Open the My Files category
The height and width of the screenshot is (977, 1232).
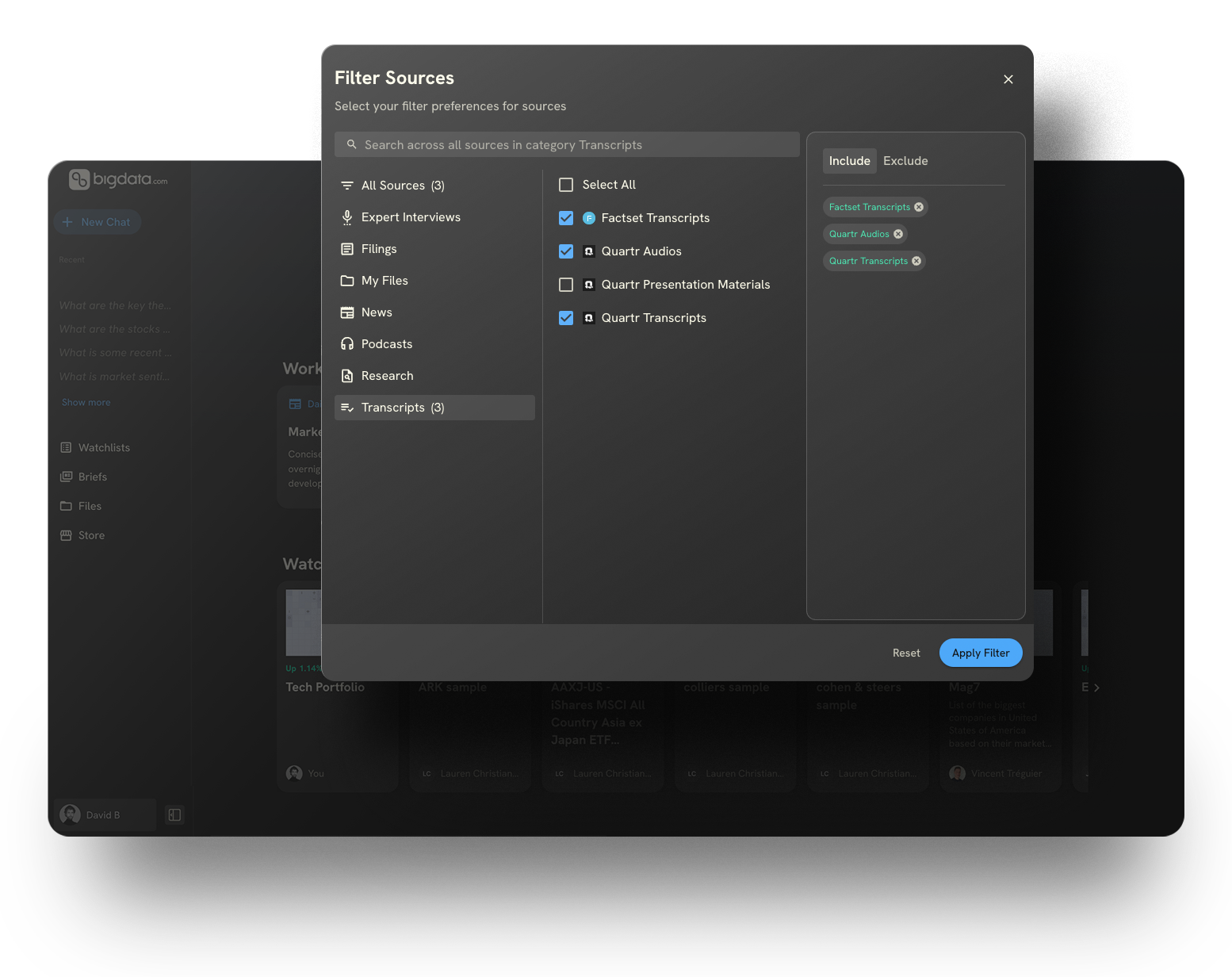click(434, 281)
